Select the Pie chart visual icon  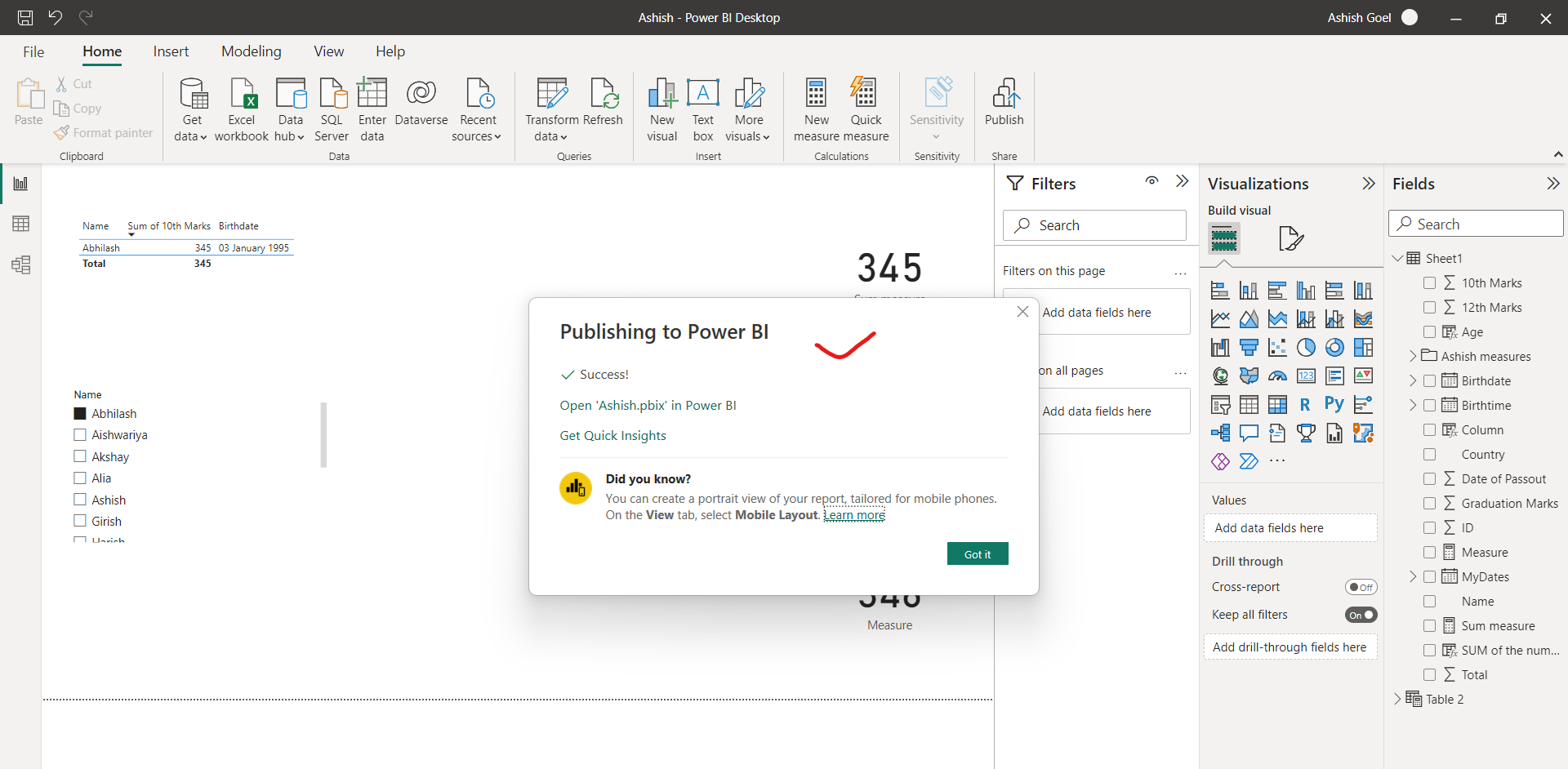[1306, 347]
